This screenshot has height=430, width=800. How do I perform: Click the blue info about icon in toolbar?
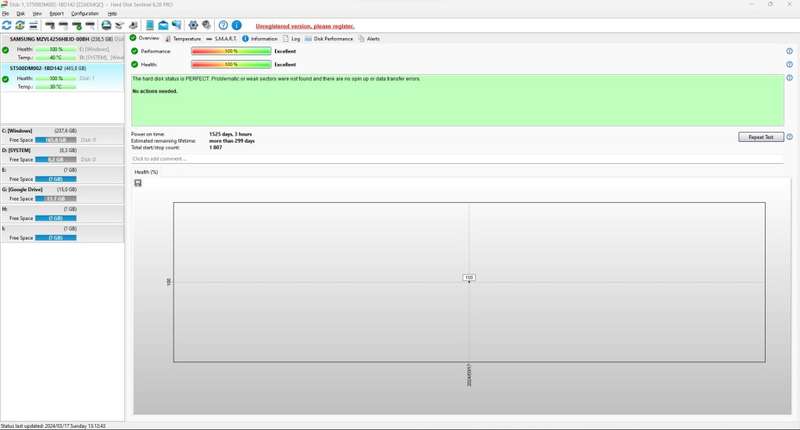(237, 25)
